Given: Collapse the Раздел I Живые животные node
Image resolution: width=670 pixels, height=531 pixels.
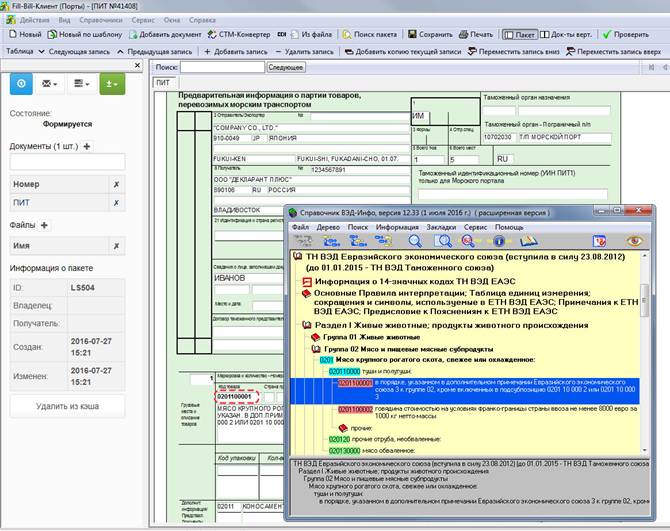Looking at the screenshot, I should pos(306,325).
